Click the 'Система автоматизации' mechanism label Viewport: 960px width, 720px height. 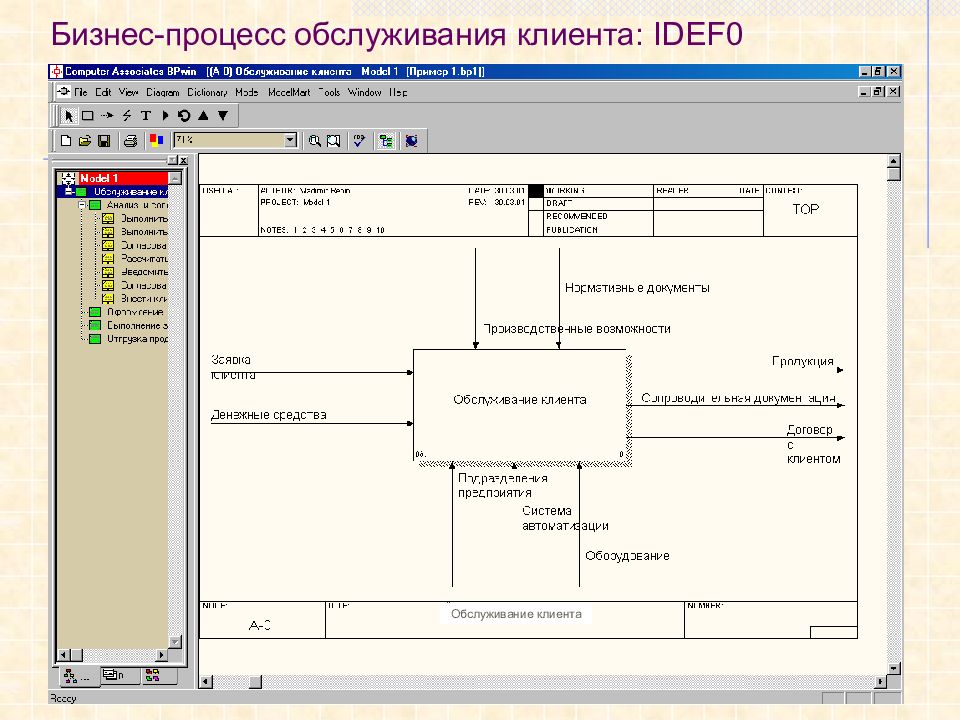pos(565,518)
